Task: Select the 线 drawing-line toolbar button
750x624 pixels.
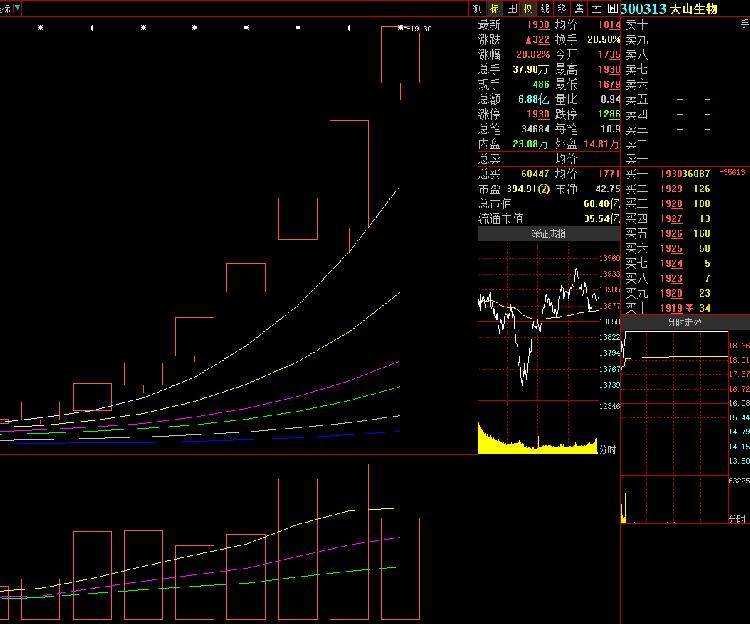Action: (x=545, y=8)
